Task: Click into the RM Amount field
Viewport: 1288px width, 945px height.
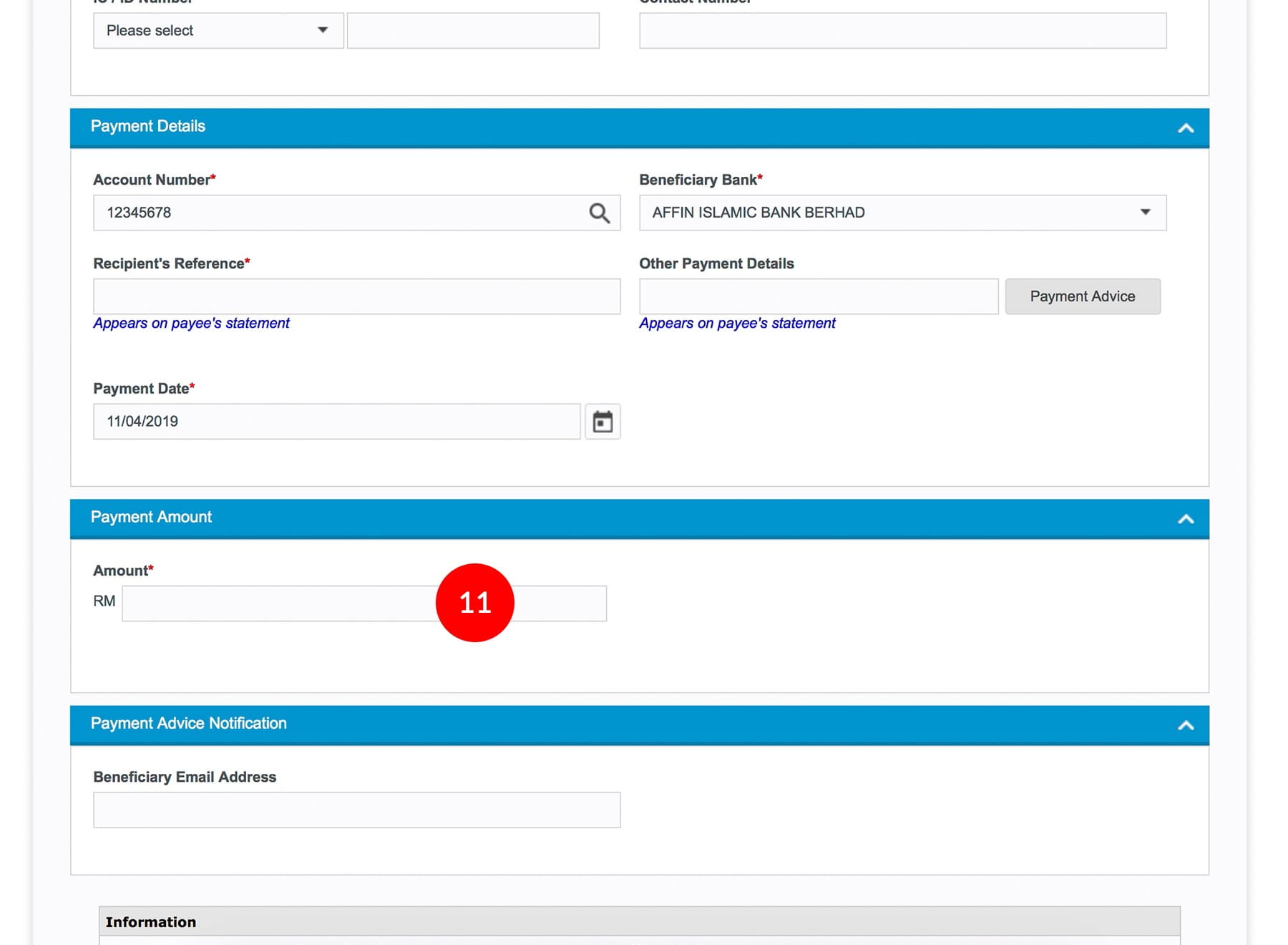Action: pos(279,604)
